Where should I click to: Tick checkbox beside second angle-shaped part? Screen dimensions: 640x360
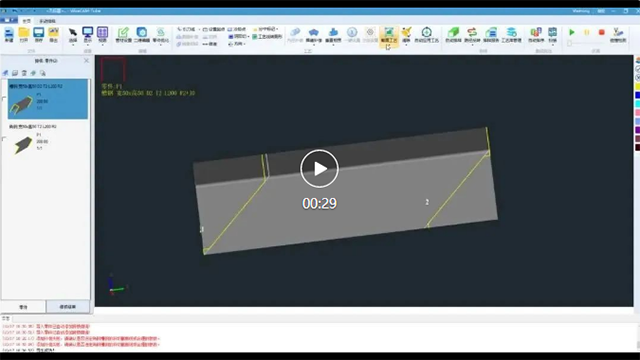(4, 139)
